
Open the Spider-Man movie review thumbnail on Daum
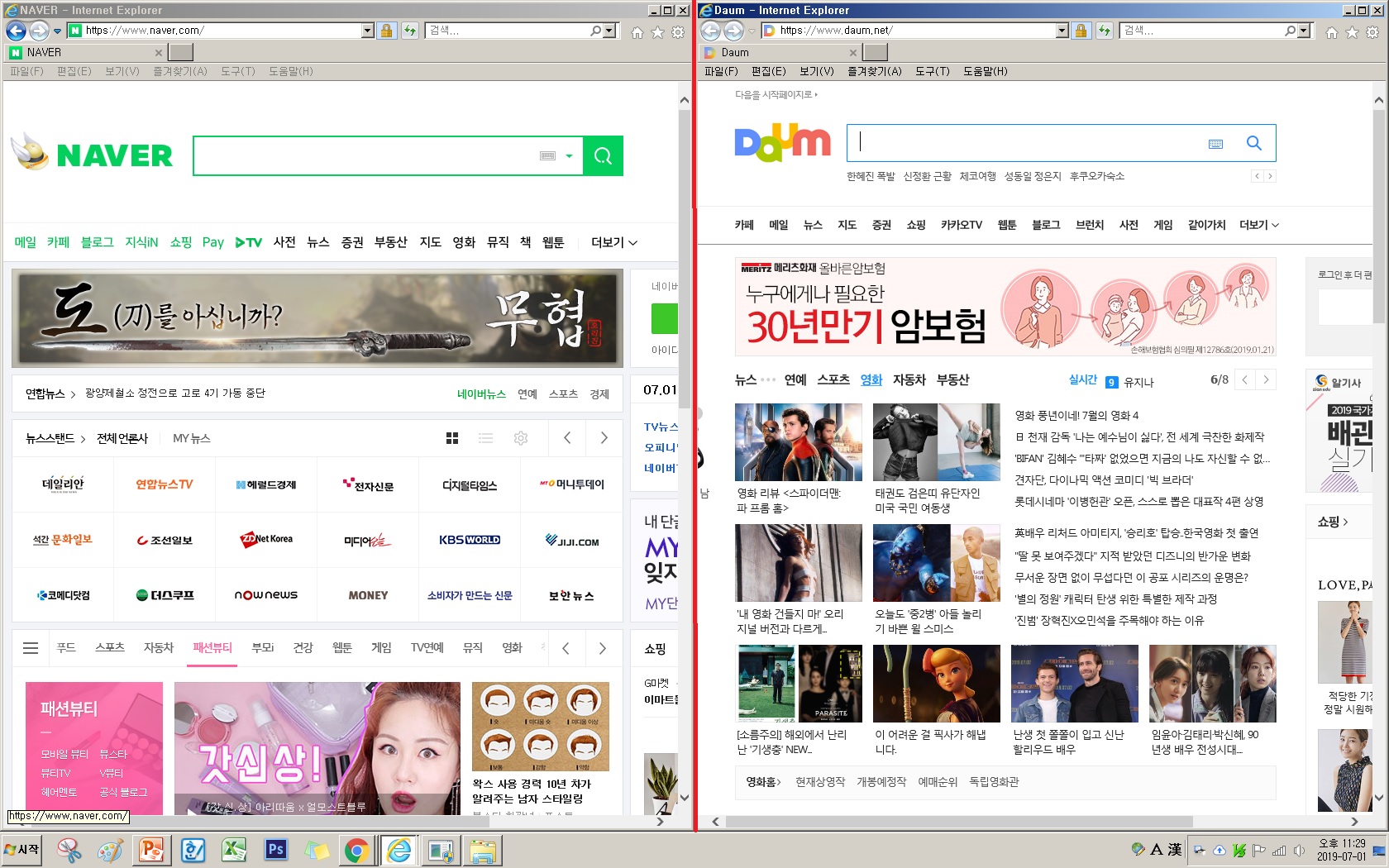tap(798, 442)
